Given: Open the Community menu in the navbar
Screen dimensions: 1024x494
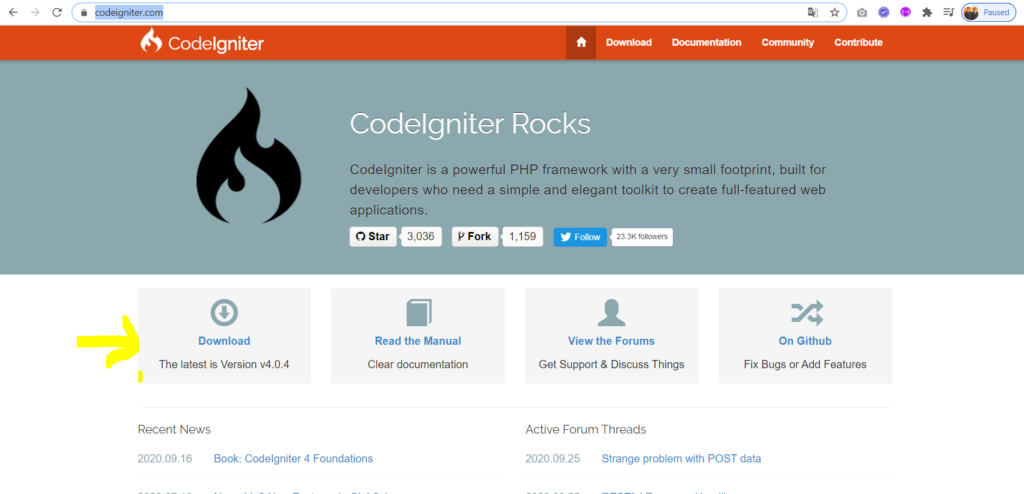Looking at the screenshot, I should pyautogui.click(x=787, y=42).
